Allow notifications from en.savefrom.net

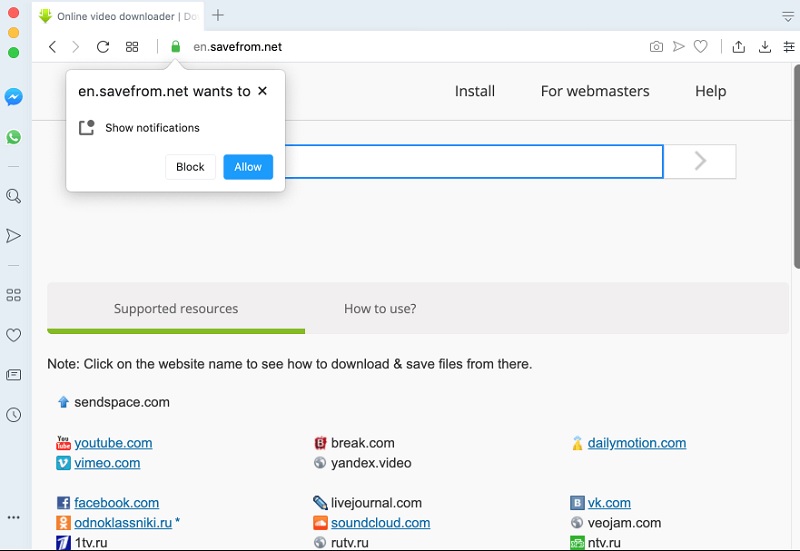[x=248, y=167]
